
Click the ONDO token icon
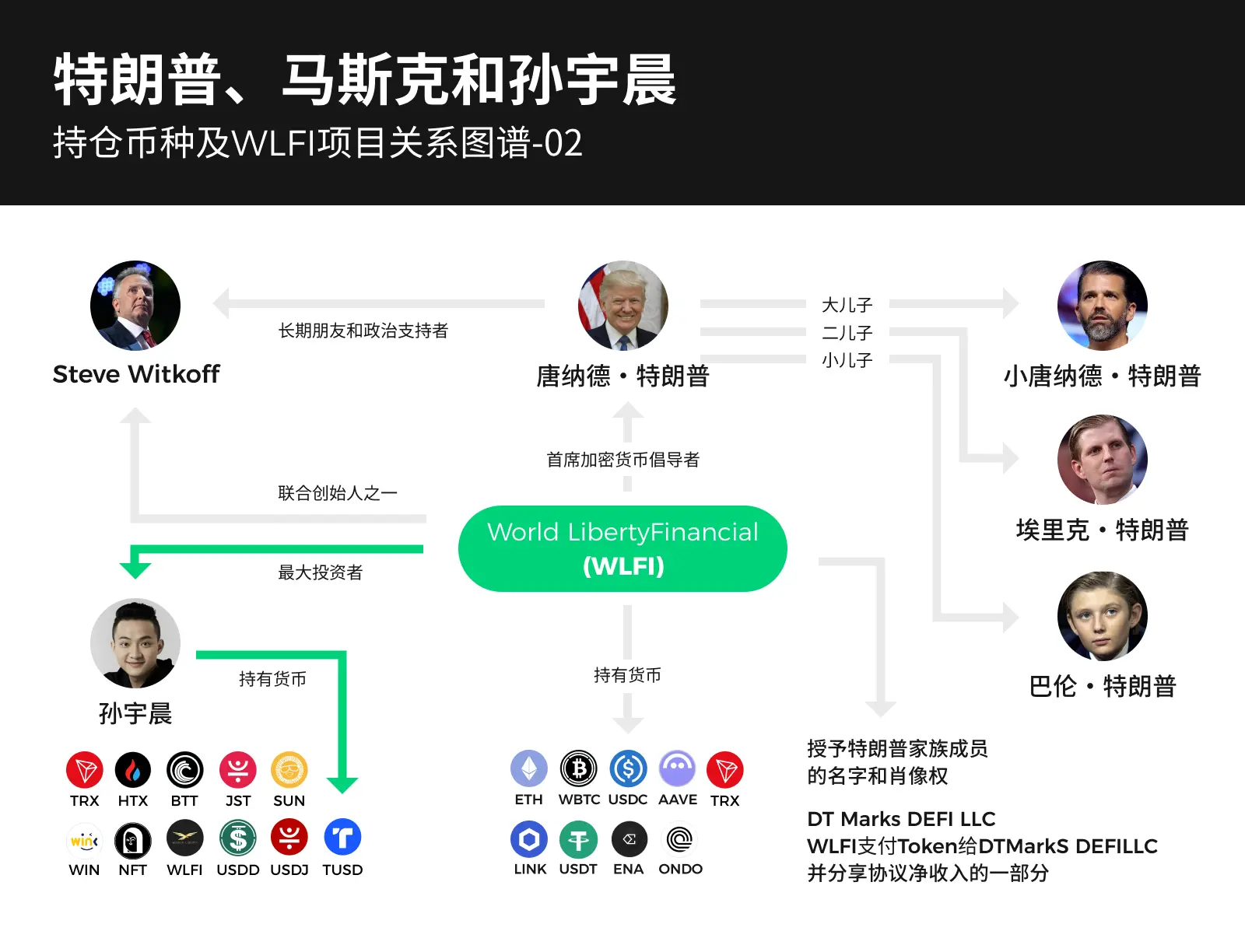pos(679,839)
